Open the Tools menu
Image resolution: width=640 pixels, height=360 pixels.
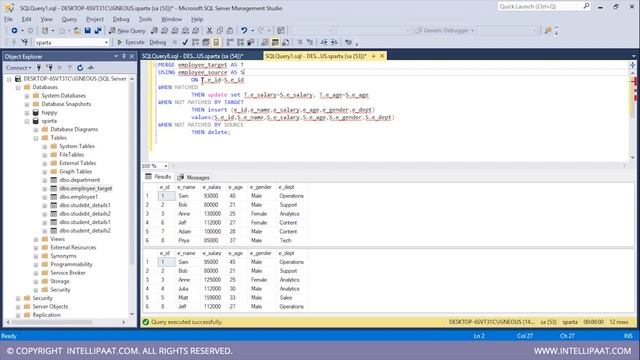point(145,19)
